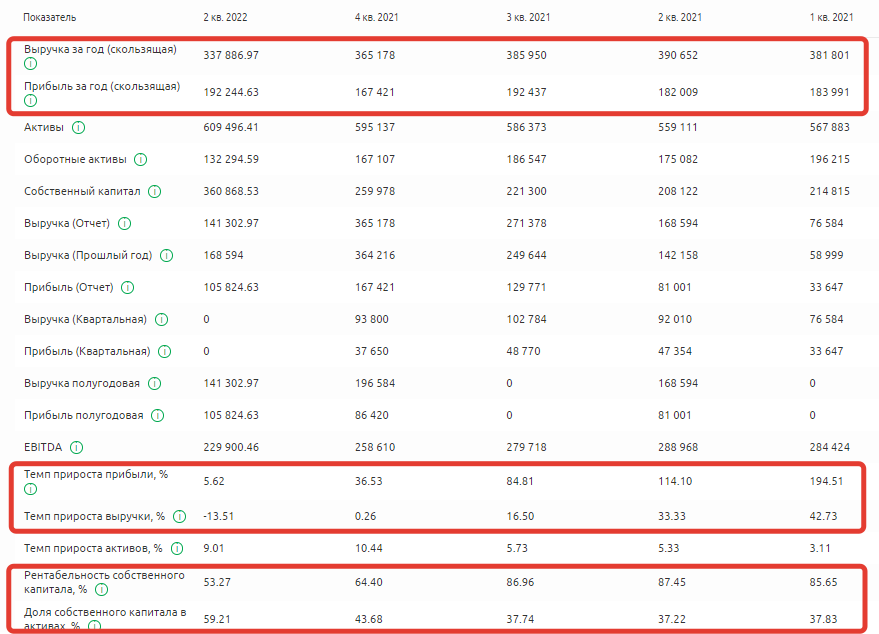Click Активы value 609 496.41
Image resolution: width=879 pixels, height=634 pixels.
(x=231, y=128)
